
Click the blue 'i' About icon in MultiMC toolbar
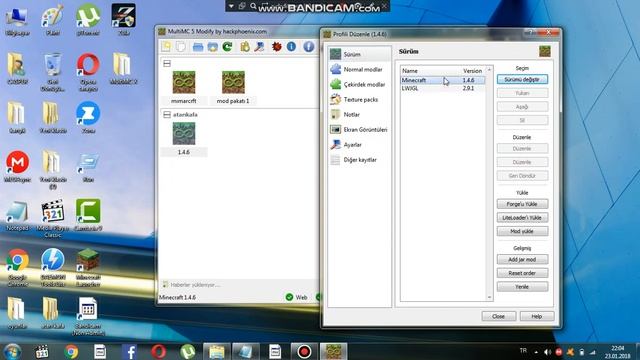(x=291, y=47)
